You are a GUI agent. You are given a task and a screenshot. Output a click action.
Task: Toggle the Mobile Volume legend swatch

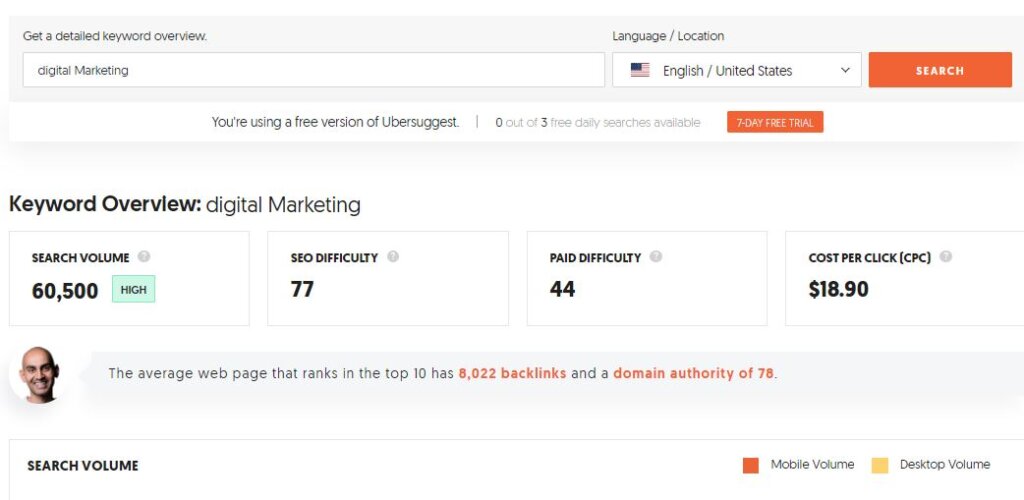[x=751, y=465]
